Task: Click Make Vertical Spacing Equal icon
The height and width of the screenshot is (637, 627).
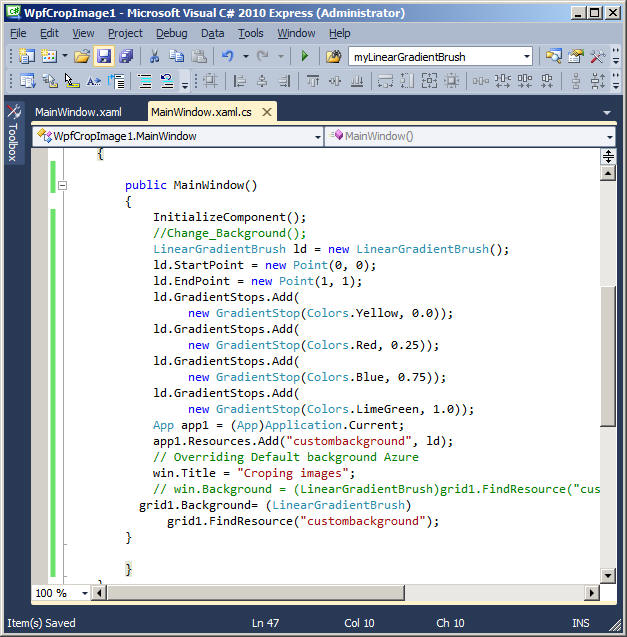Action: (576, 81)
